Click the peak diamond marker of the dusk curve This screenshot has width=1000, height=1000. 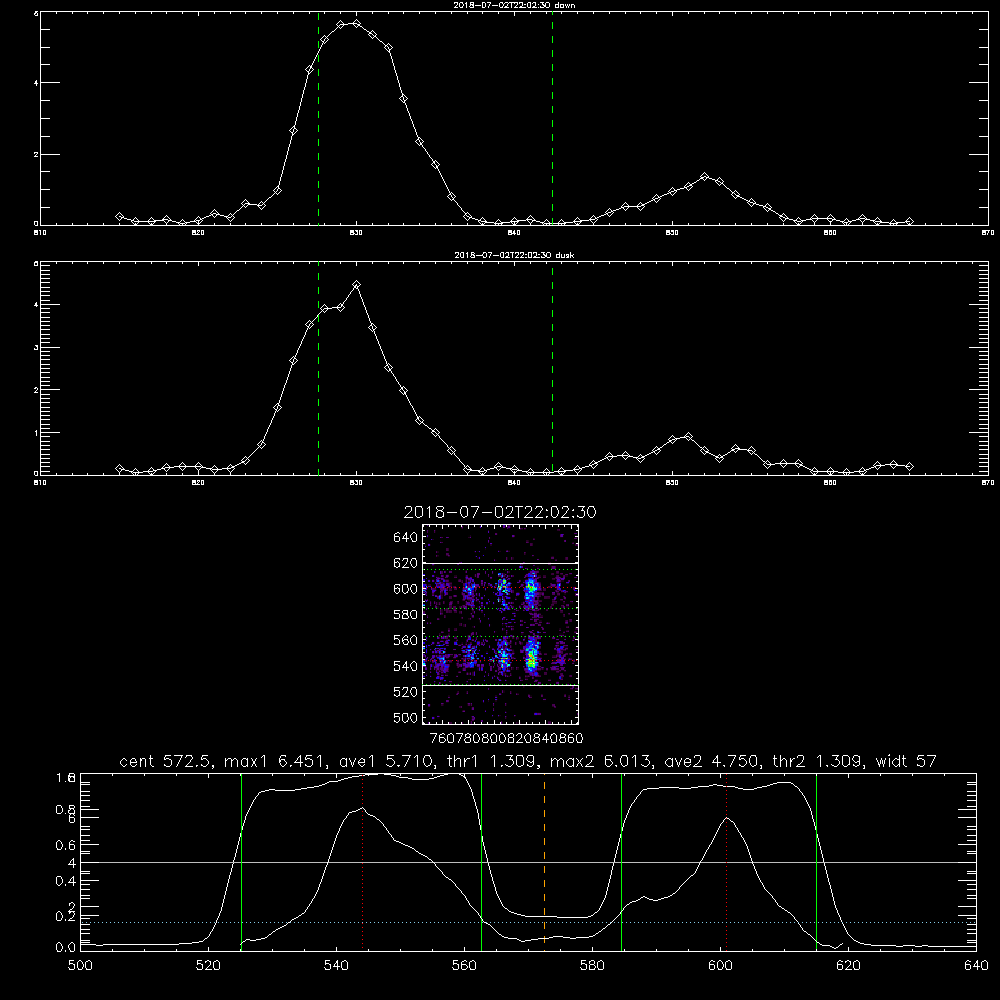click(357, 284)
